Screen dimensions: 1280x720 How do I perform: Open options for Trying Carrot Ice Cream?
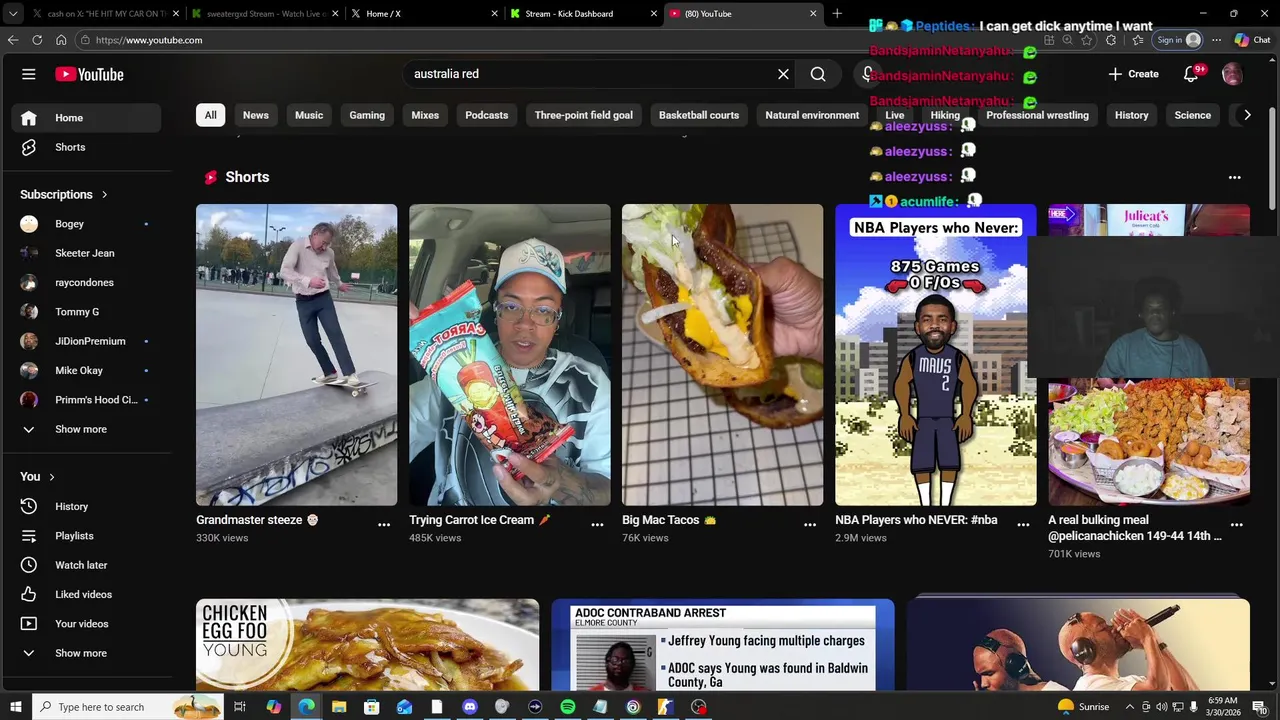point(597,524)
